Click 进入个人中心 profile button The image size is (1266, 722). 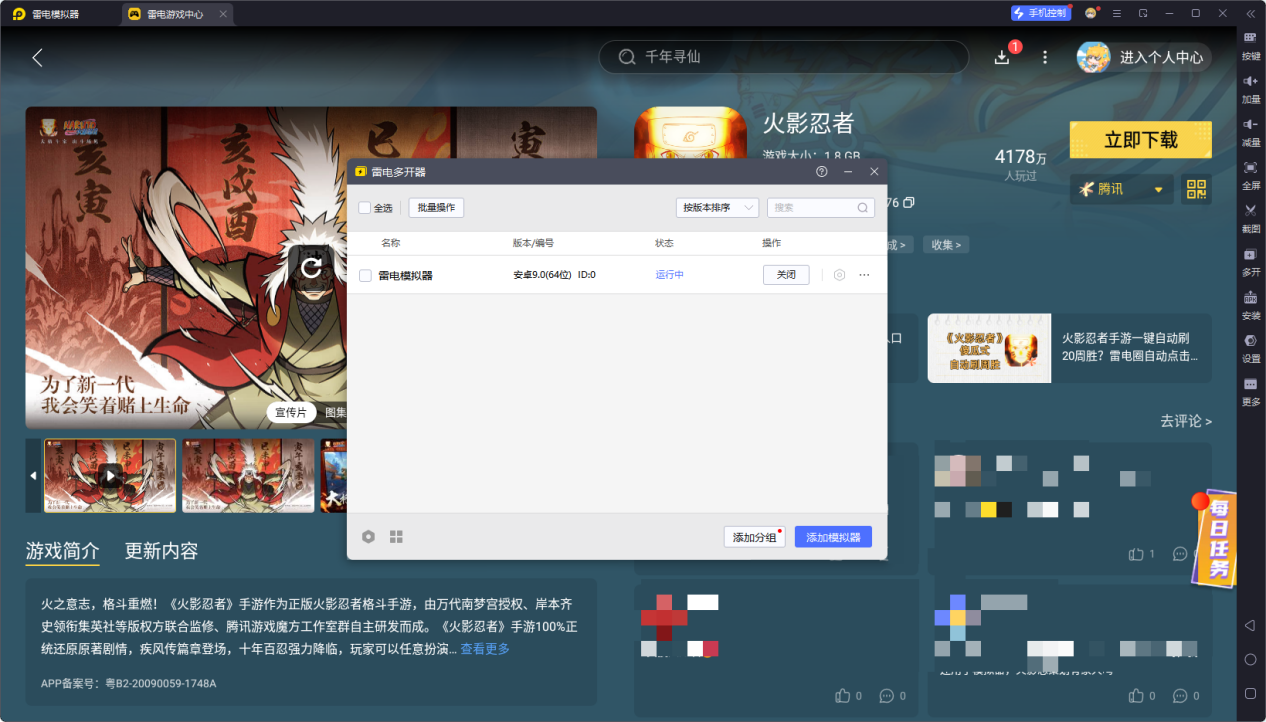(x=1144, y=57)
